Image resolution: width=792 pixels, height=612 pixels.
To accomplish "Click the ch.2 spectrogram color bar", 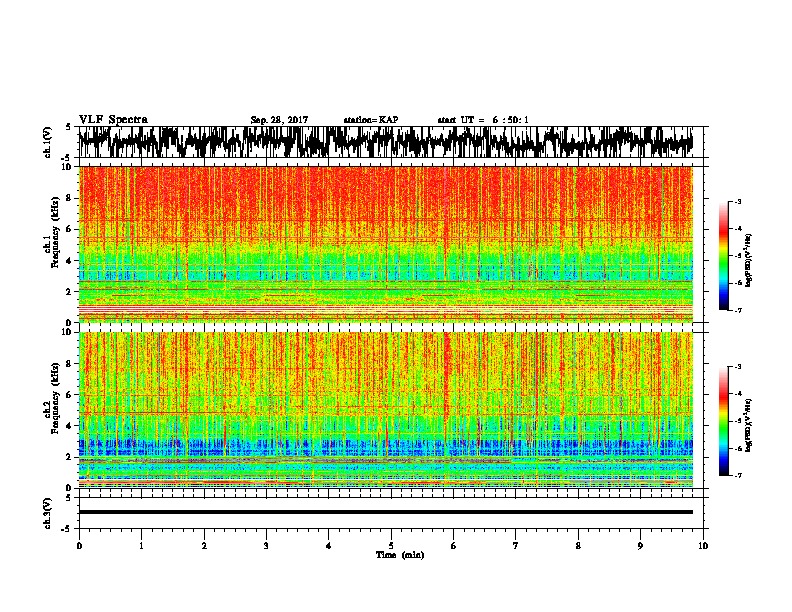I will 723,421.
